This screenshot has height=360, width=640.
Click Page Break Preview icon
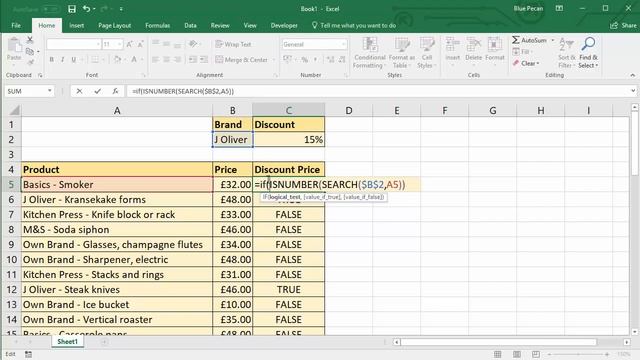[536, 354]
